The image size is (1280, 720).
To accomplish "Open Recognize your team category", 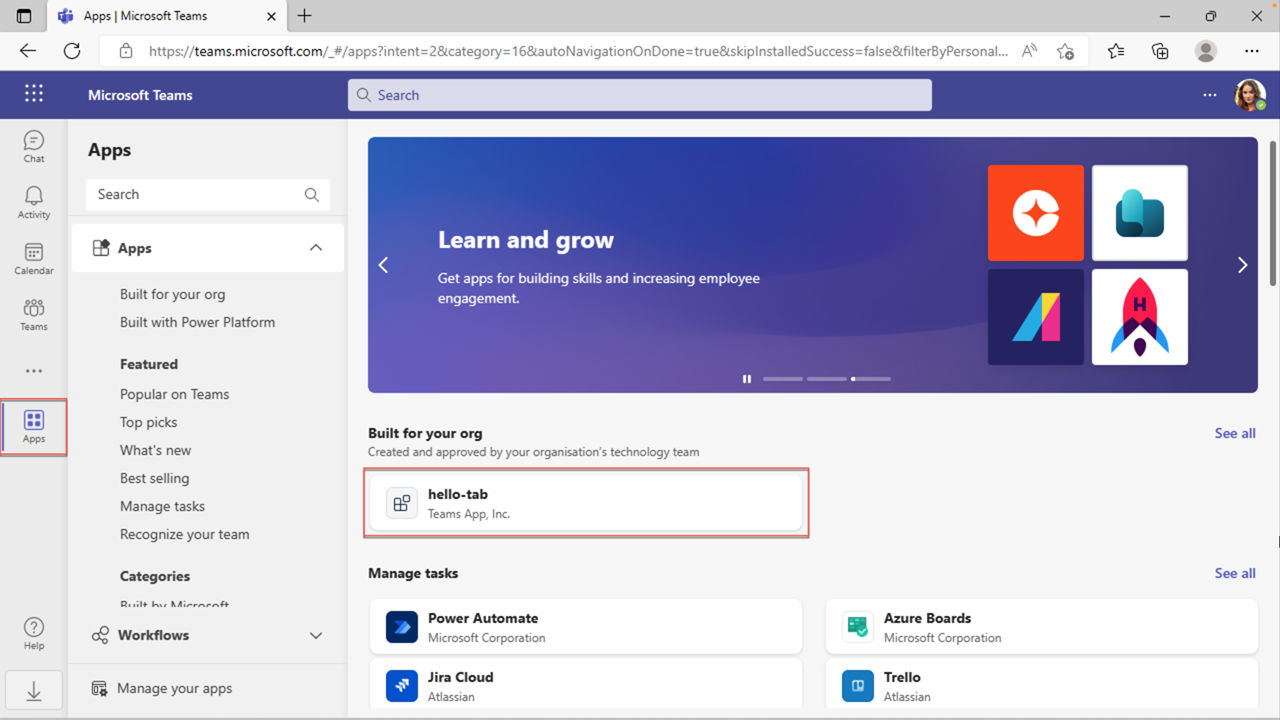I will (184, 534).
